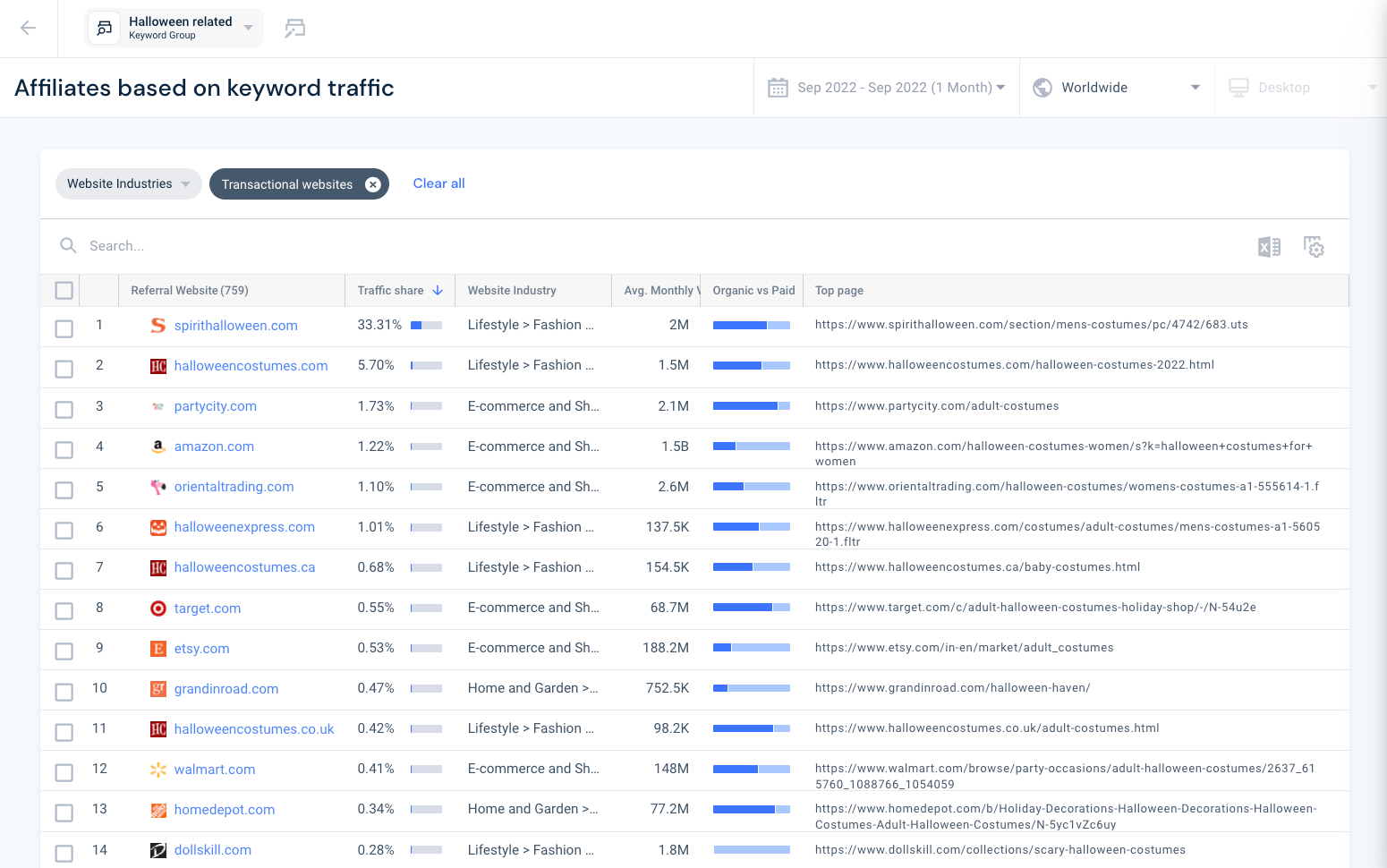
Task: Click the spirithalloween.com favicon
Action: pos(158,325)
